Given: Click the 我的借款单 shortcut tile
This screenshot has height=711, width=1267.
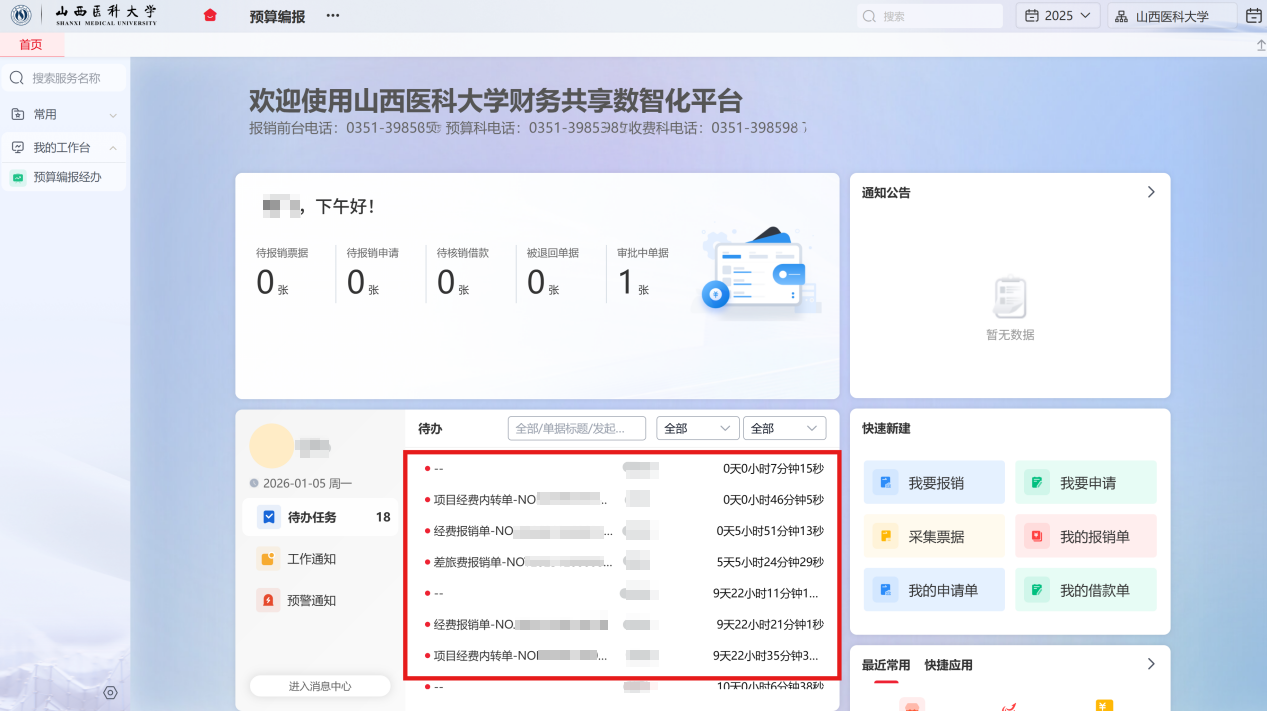Looking at the screenshot, I should pyautogui.click(x=1085, y=590).
